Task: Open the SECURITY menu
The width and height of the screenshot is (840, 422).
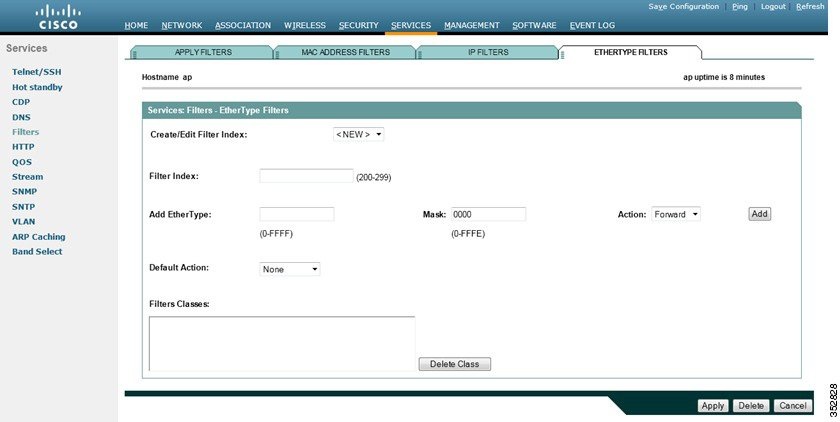Action: click(358, 25)
